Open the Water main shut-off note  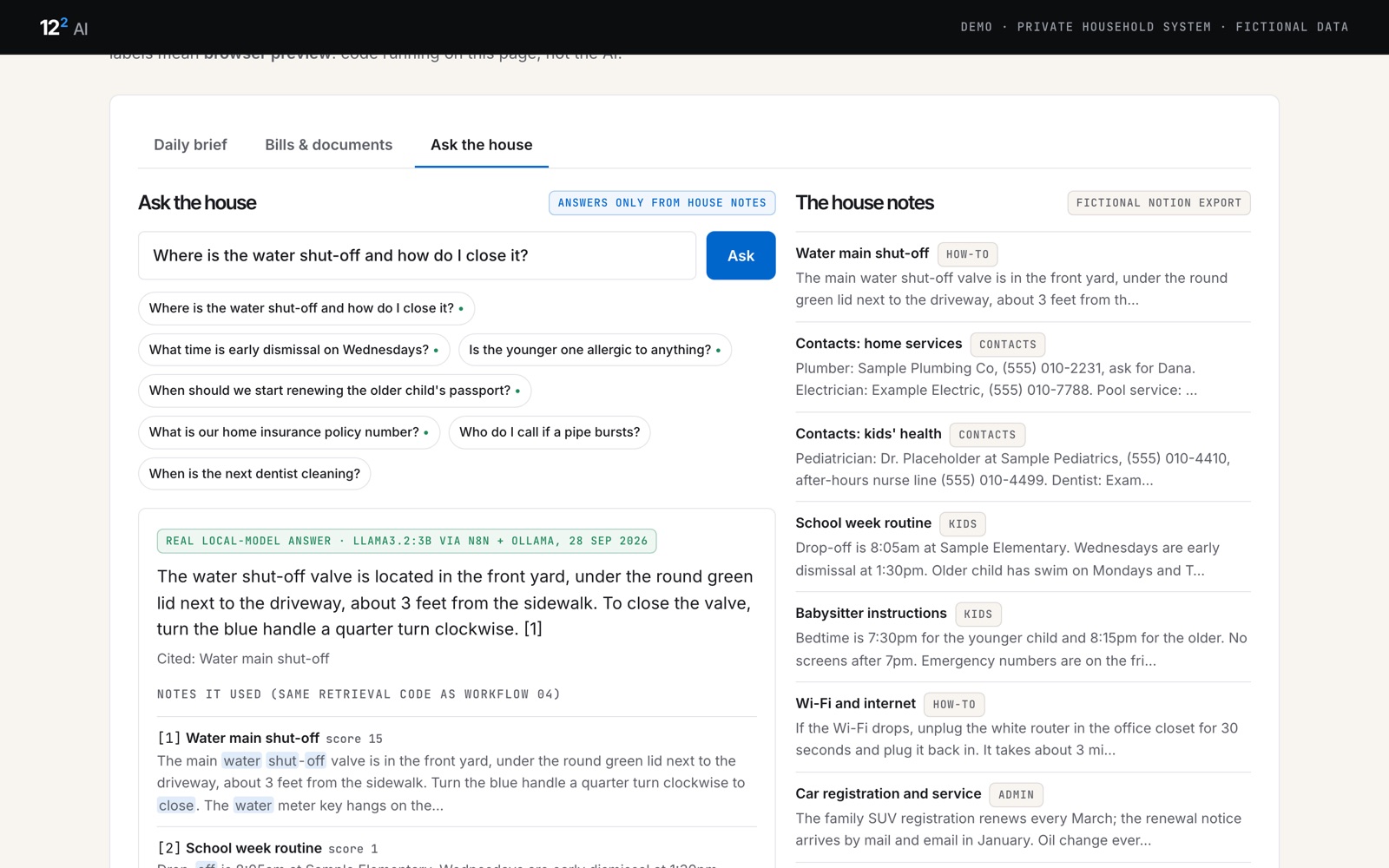(862, 253)
